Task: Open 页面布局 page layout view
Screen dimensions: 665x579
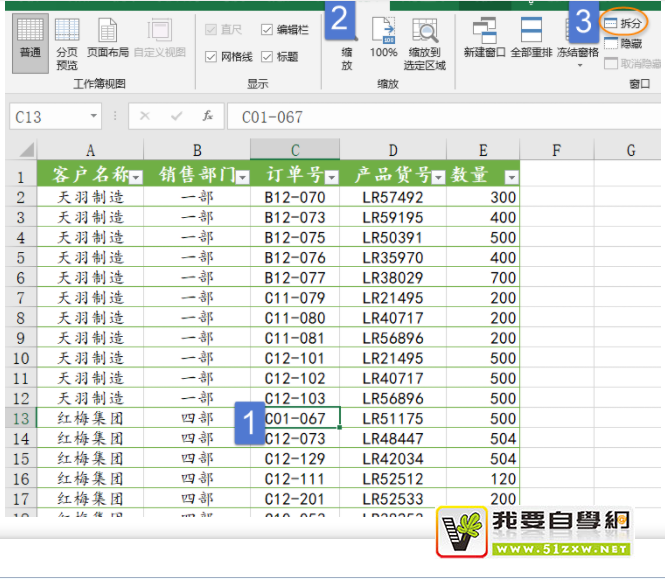Action: [106, 42]
